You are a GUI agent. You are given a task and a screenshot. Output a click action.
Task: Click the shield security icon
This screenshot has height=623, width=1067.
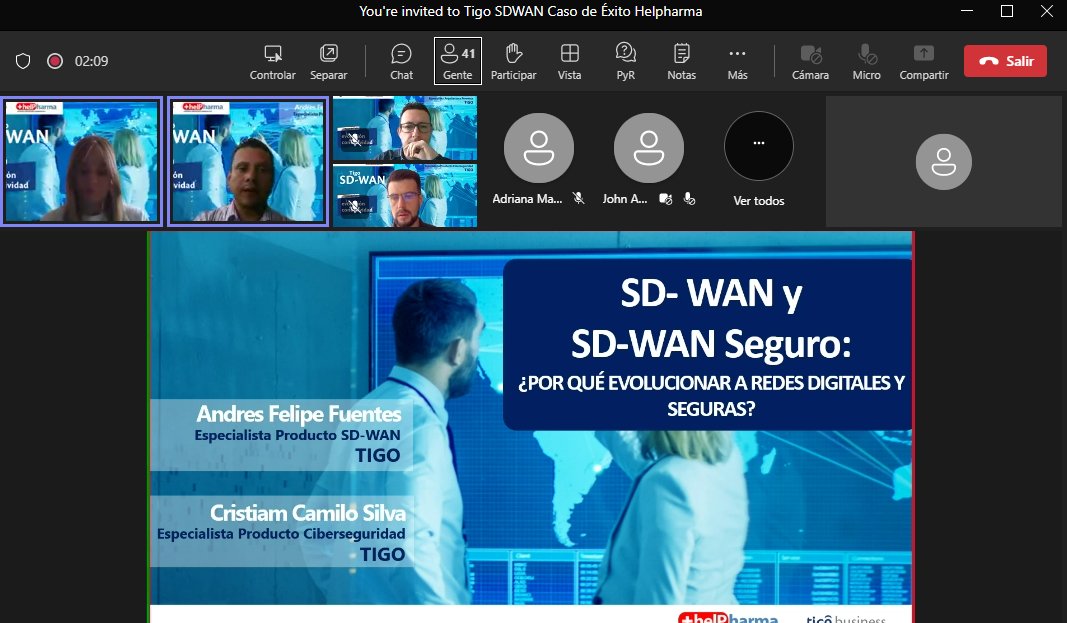click(23, 61)
